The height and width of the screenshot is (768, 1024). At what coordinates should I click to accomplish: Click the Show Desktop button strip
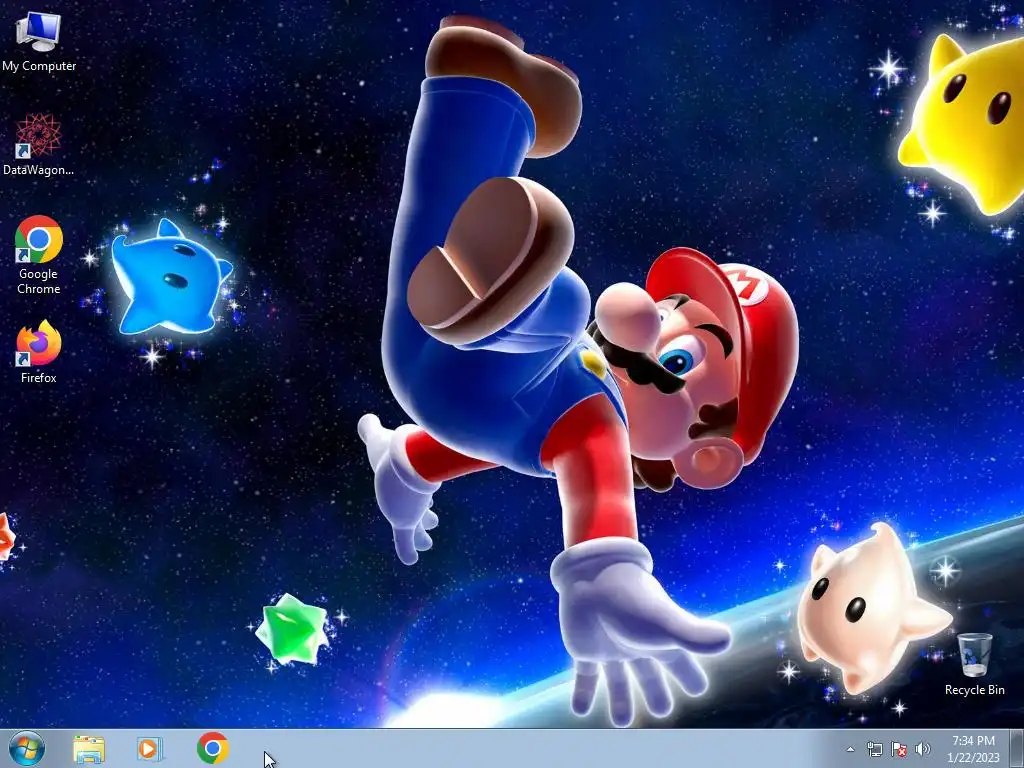click(x=1017, y=749)
